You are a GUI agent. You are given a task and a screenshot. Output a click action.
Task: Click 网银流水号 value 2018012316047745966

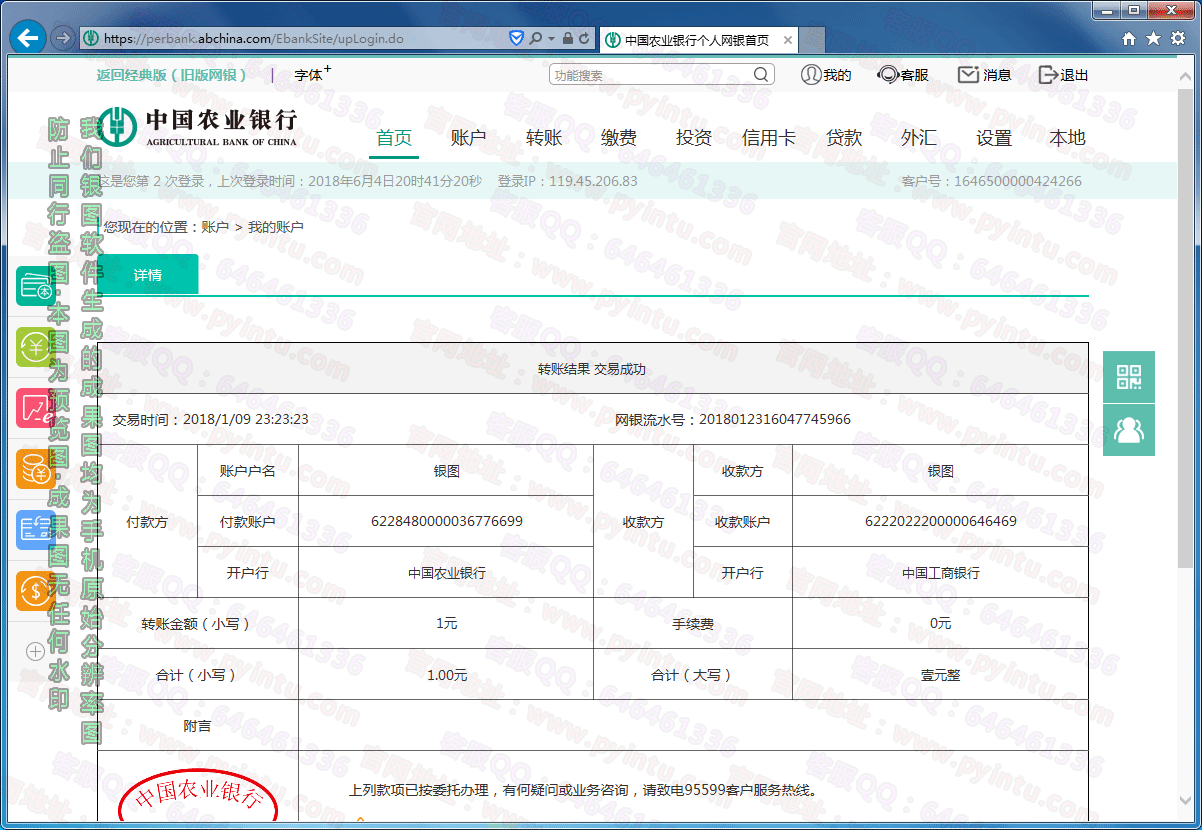(x=775, y=419)
